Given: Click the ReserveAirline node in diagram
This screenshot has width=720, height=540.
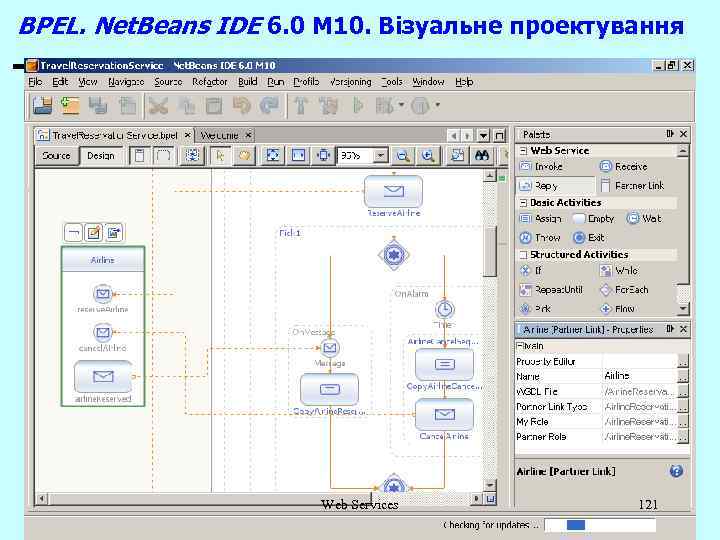Looking at the screenshot, I should [394, 191].
